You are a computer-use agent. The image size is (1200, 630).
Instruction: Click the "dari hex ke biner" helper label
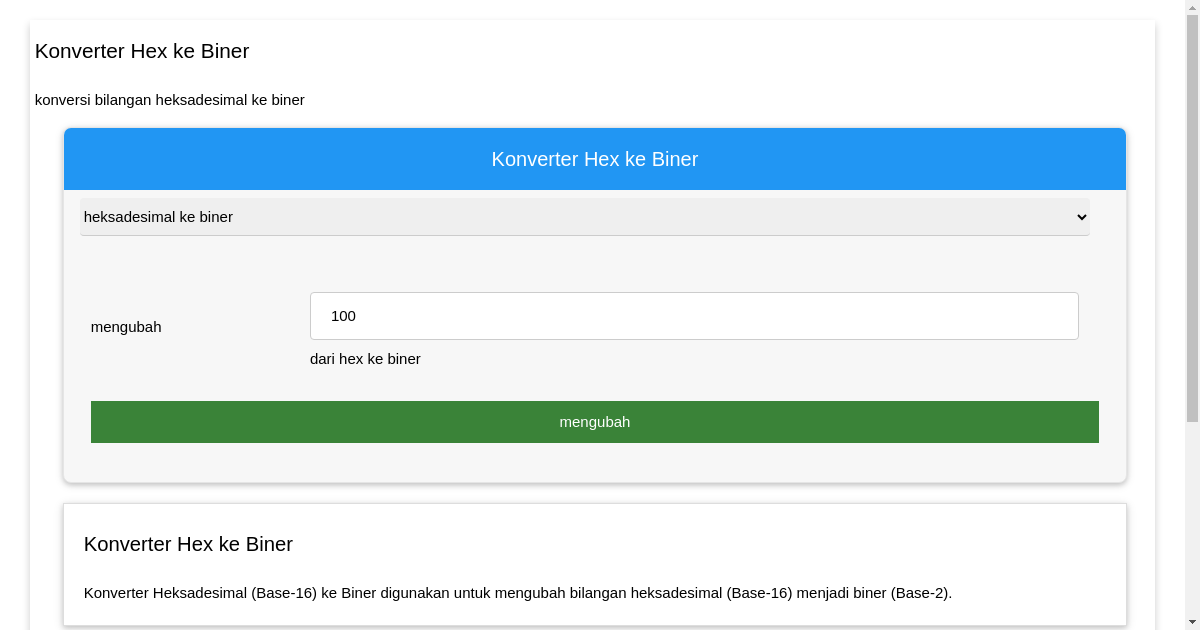pos(365,359)
